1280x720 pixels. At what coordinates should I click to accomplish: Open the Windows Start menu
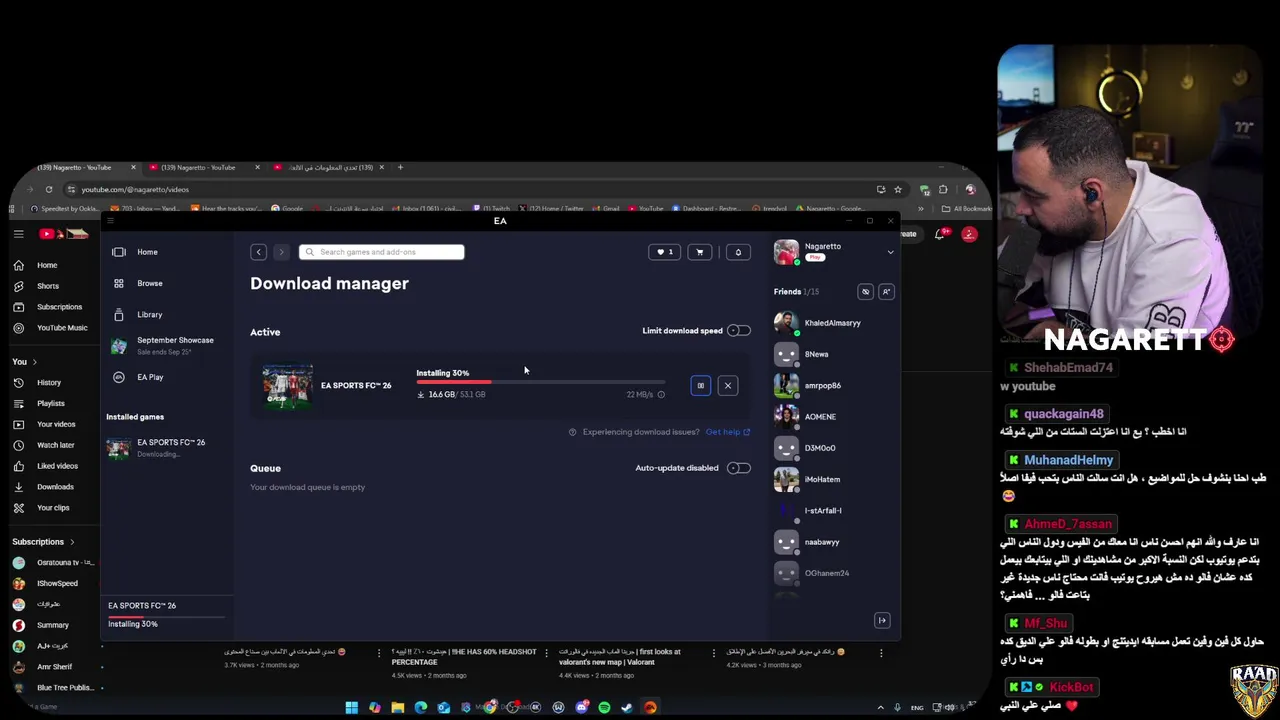point(352,707)
